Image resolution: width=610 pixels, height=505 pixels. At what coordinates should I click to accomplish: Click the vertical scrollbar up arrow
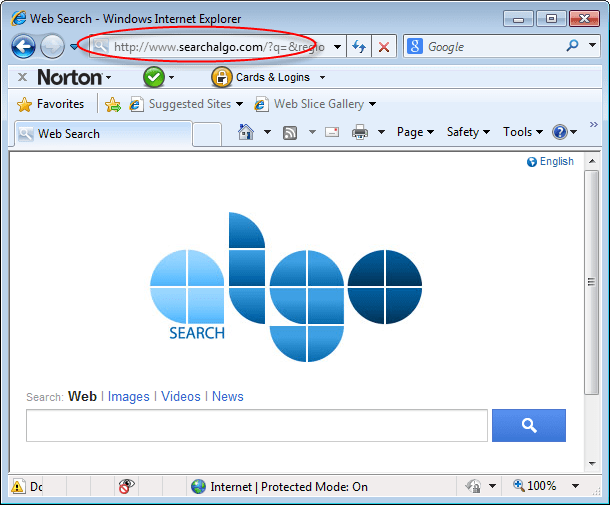click(x=592, y=161)
